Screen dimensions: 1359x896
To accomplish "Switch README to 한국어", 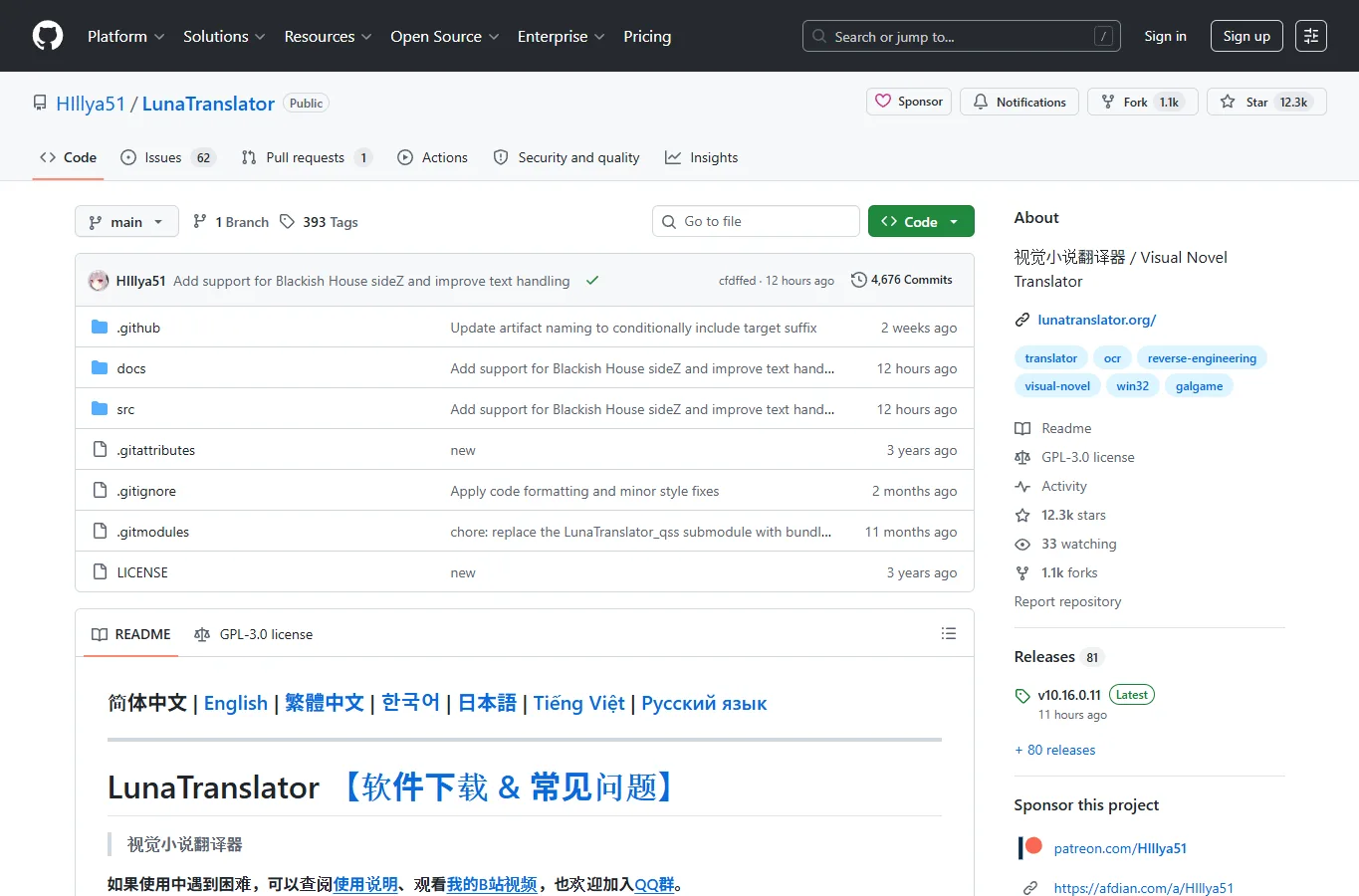I will pyautogui.click(x=411, y=703).
